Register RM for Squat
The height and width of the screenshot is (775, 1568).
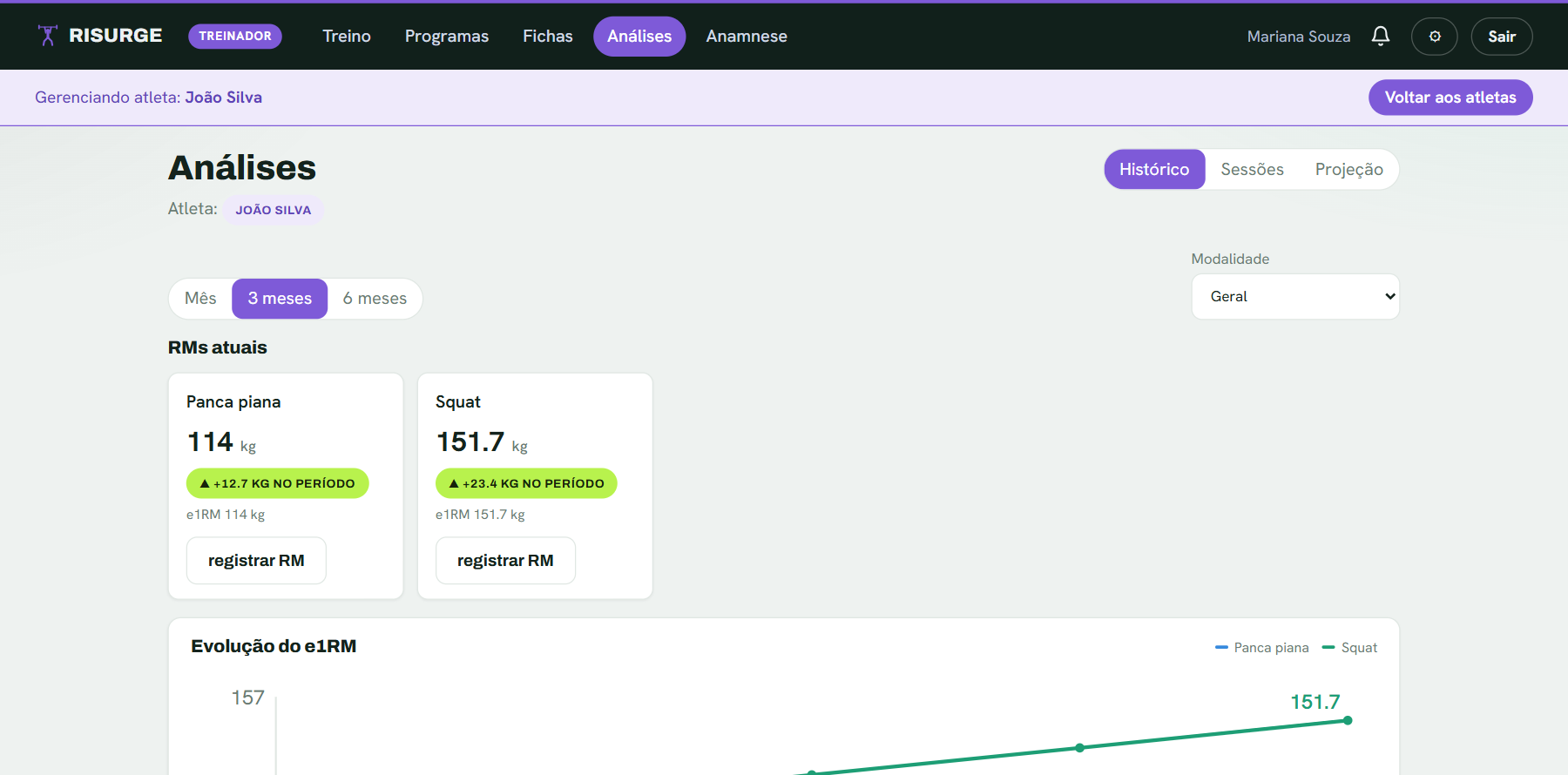(x=505, y=561)
